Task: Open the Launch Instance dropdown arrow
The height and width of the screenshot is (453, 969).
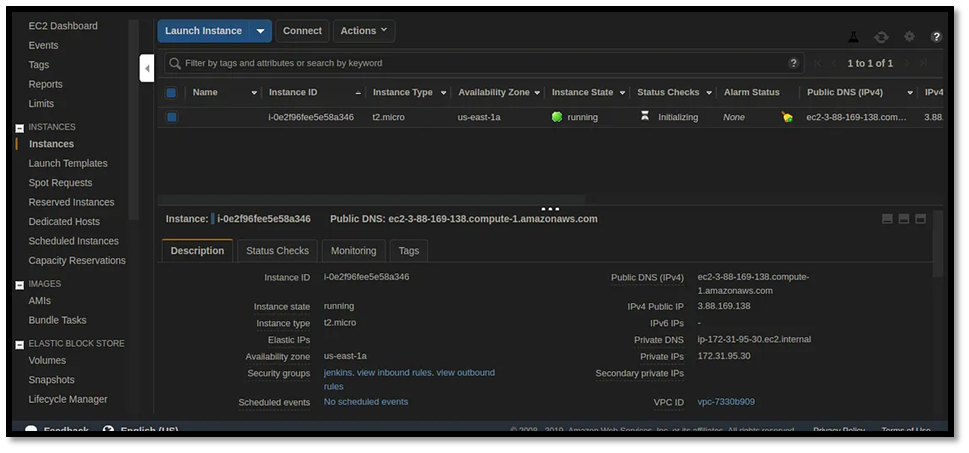Action: coord(260,31)
